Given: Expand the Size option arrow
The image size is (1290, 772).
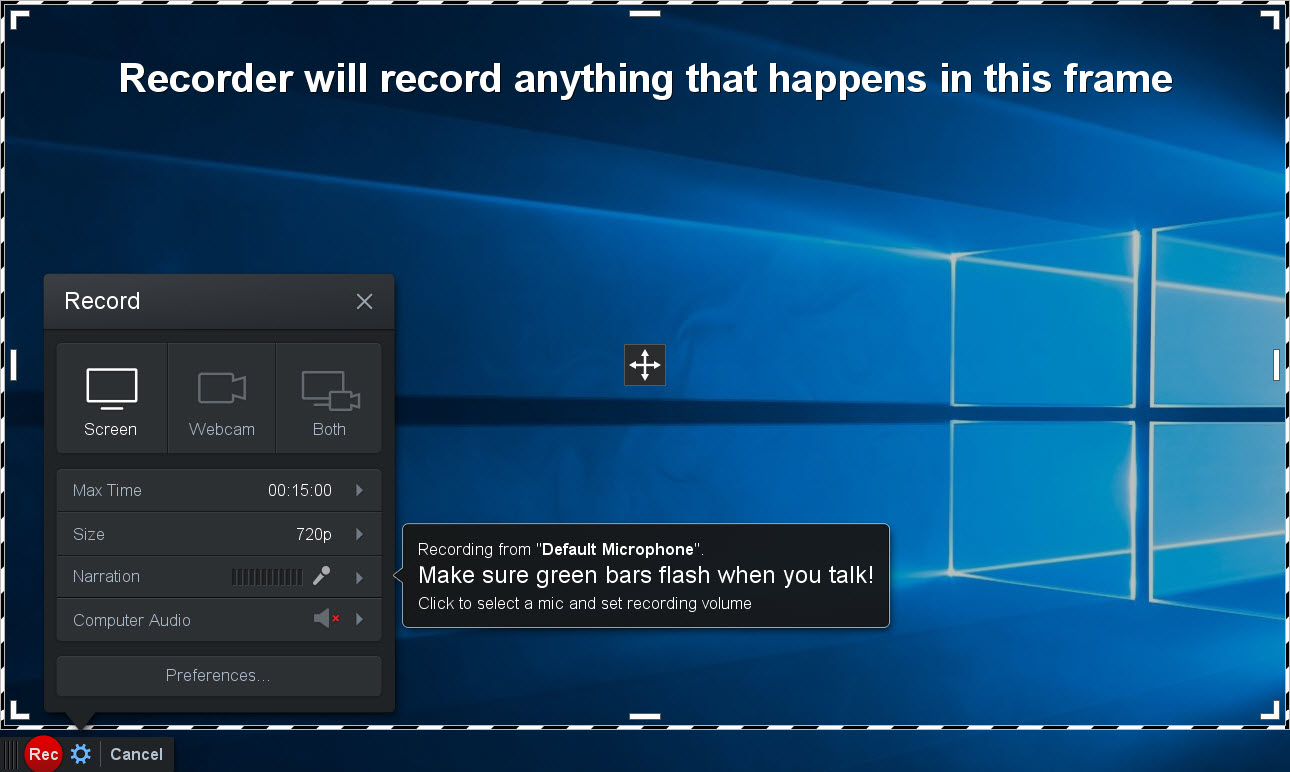Looking at the screenshot, I should coord(359,534).
